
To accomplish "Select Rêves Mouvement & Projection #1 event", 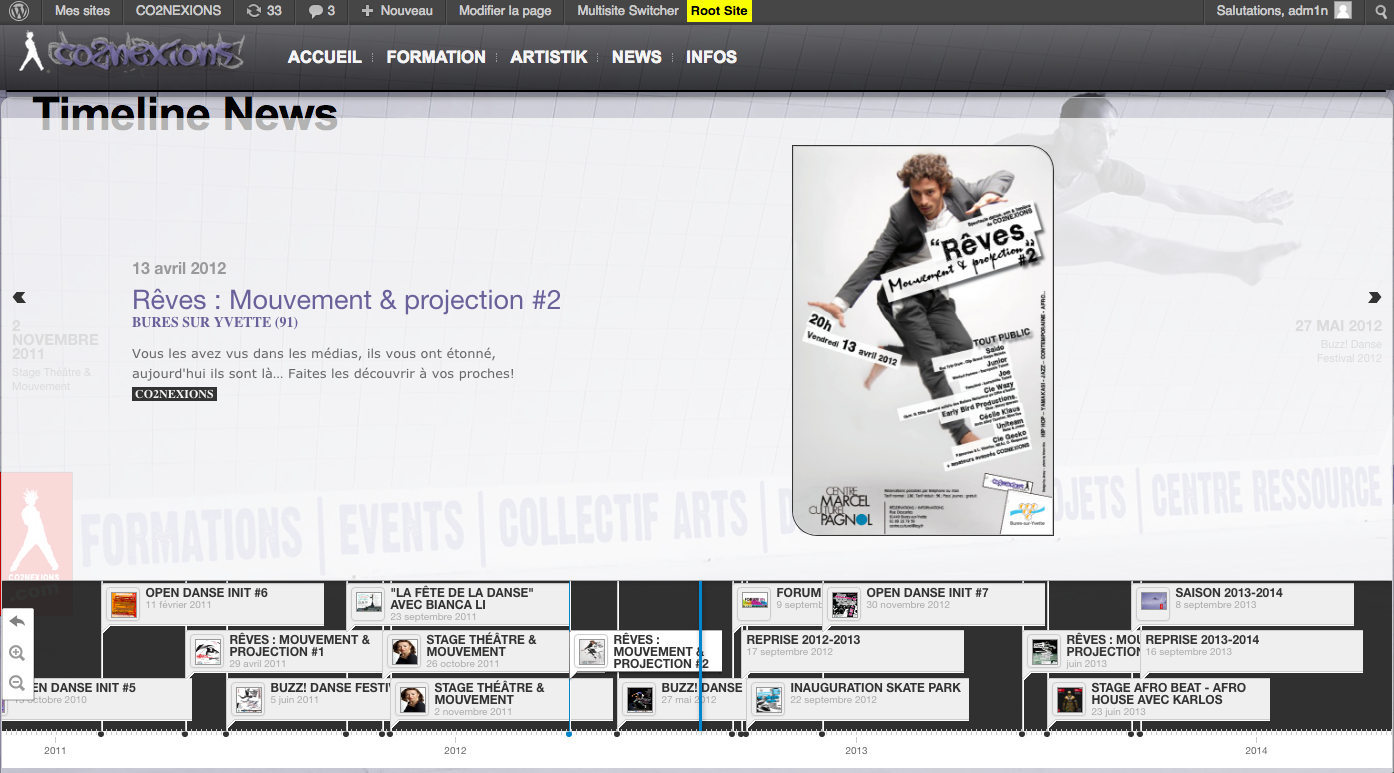I will [x=286, y=651].
